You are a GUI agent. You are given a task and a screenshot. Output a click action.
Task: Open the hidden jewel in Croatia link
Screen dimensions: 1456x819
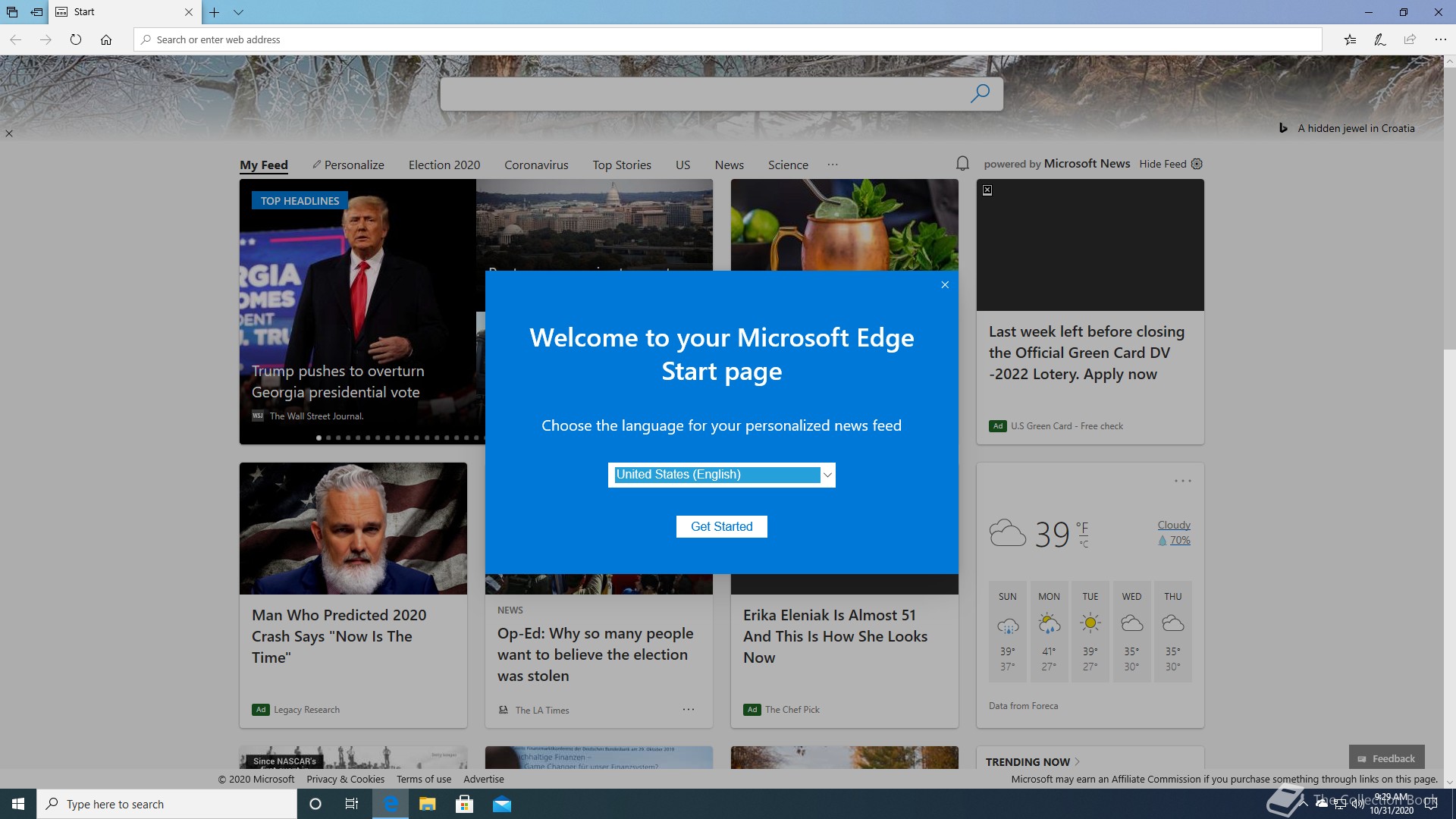pos(1356,128)
